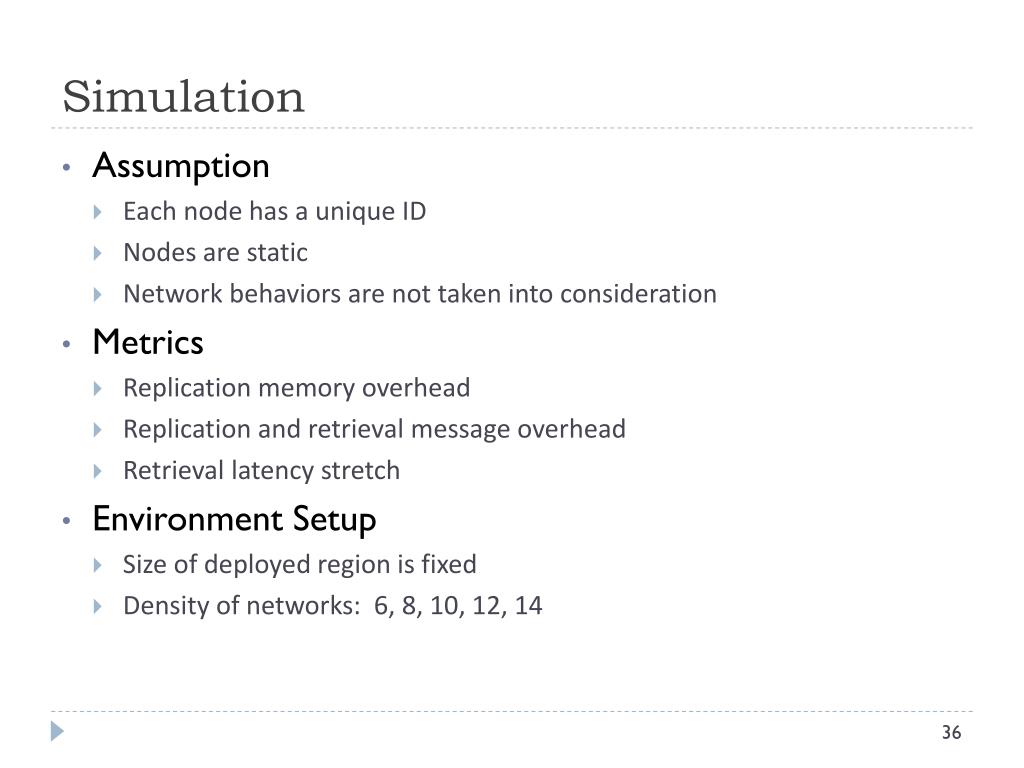The width and height of the screenshot is (1024, 768).
Task: Click the arrow bullet before "Network behaviors" line
Action: click(98, 295)
